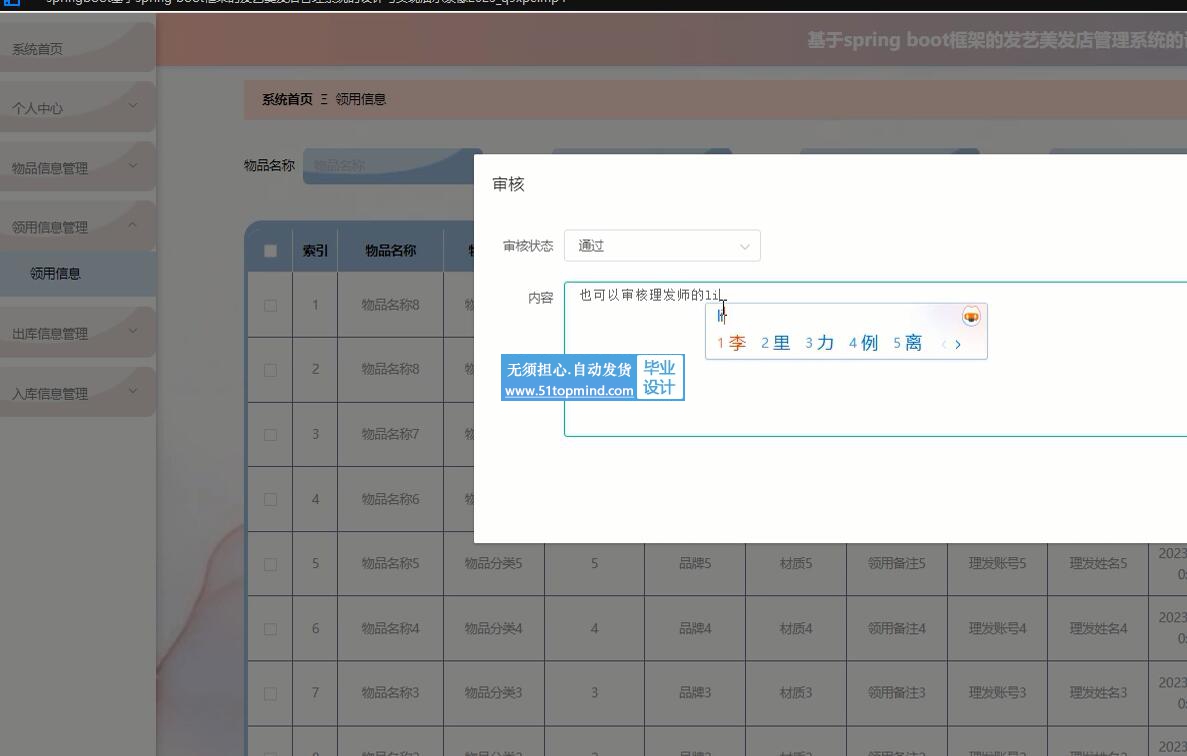Screen dimensions: 1187x756
Task: Click the cell 材质5
Action: click(796, 564)
